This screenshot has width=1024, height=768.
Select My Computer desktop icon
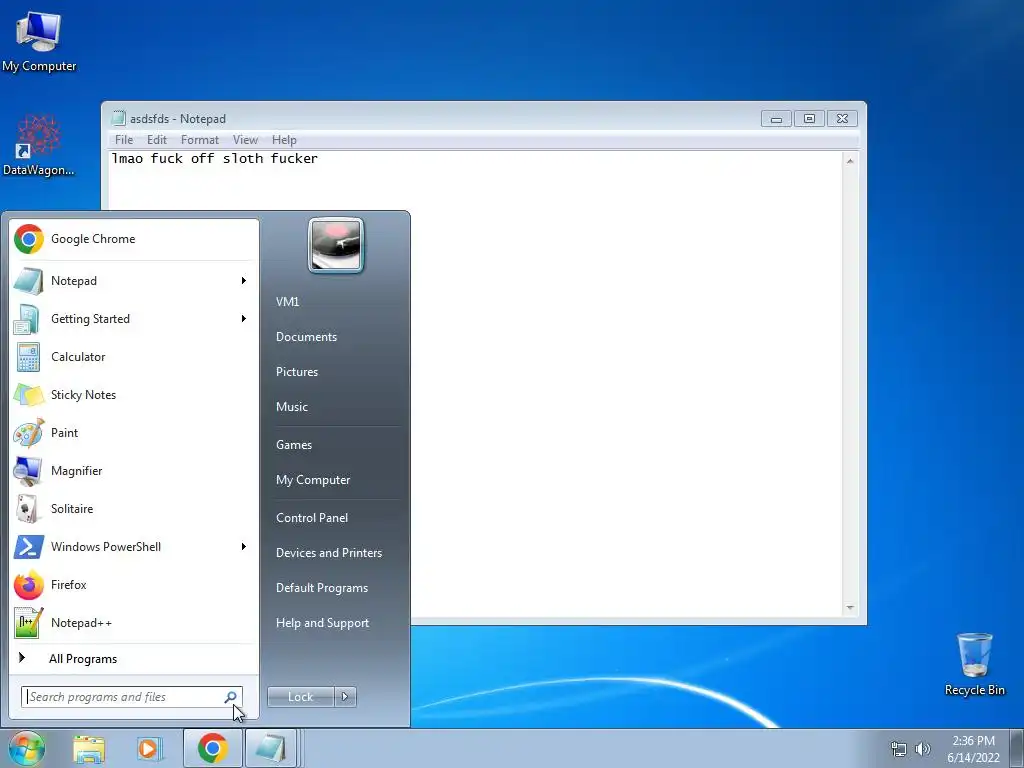click(39, 41)
